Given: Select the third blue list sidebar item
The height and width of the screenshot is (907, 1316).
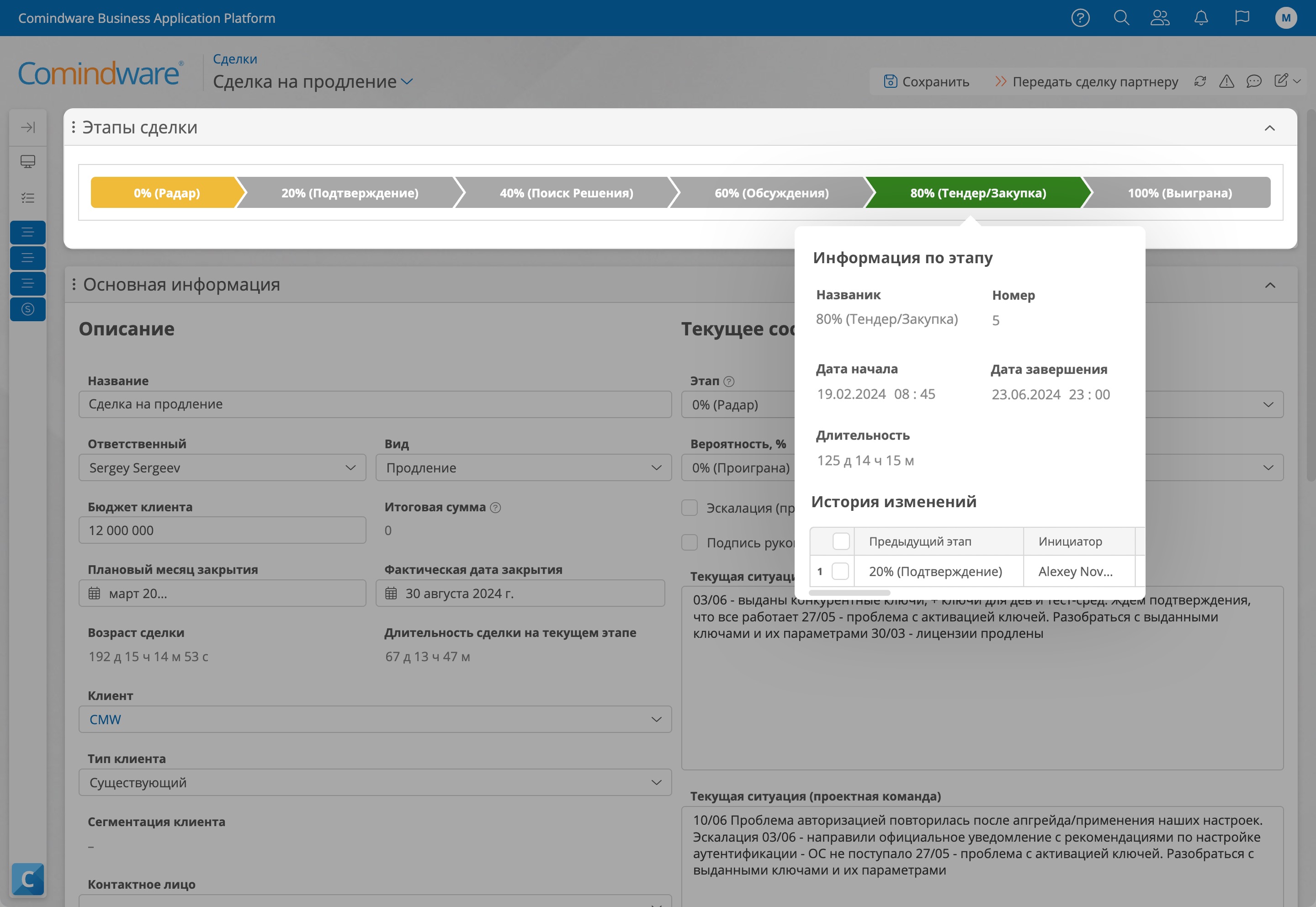Looking at the screenshot, I should (x=28, y=284).
